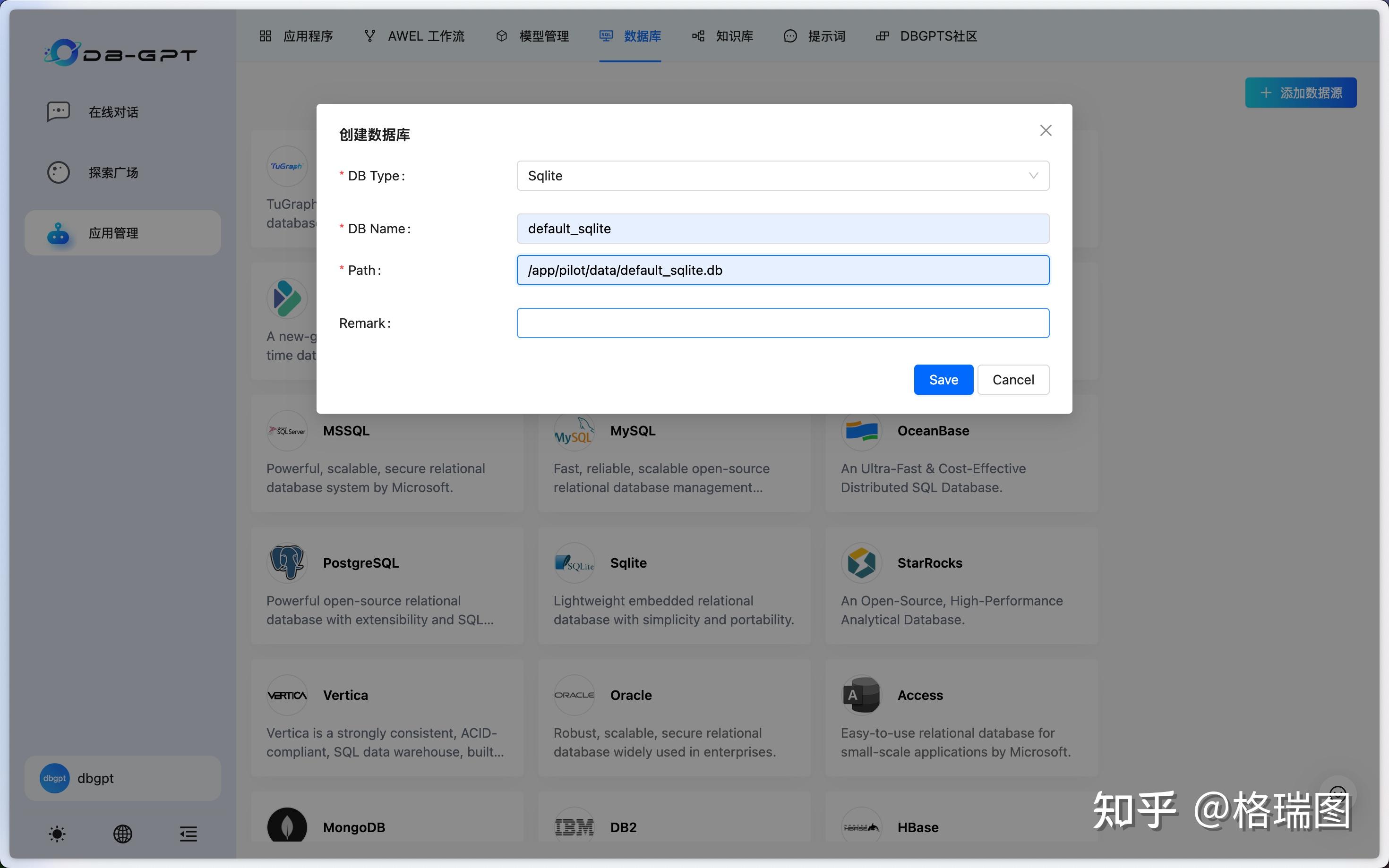Click the Path input field

[x=782, y=271]
